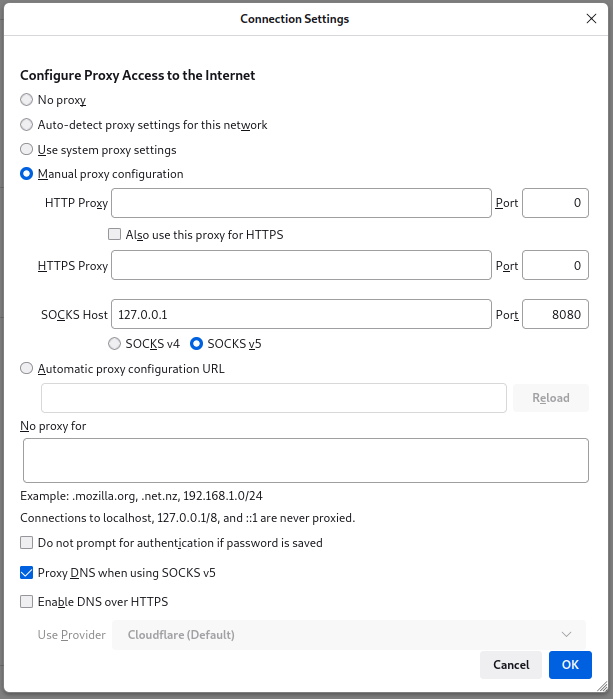The width and height of the screenshot is (613, 699).
Task: Select the No proxy option
Action: tap(27, 100)
